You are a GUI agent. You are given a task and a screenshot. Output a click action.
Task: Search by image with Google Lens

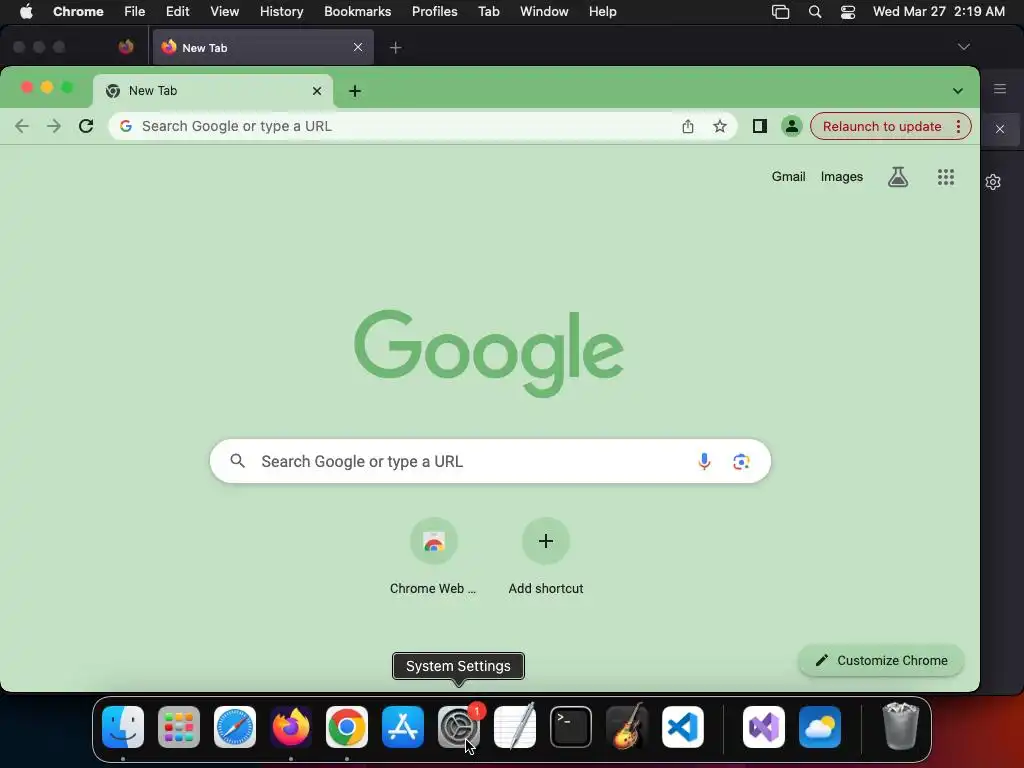tap(741, 461)
